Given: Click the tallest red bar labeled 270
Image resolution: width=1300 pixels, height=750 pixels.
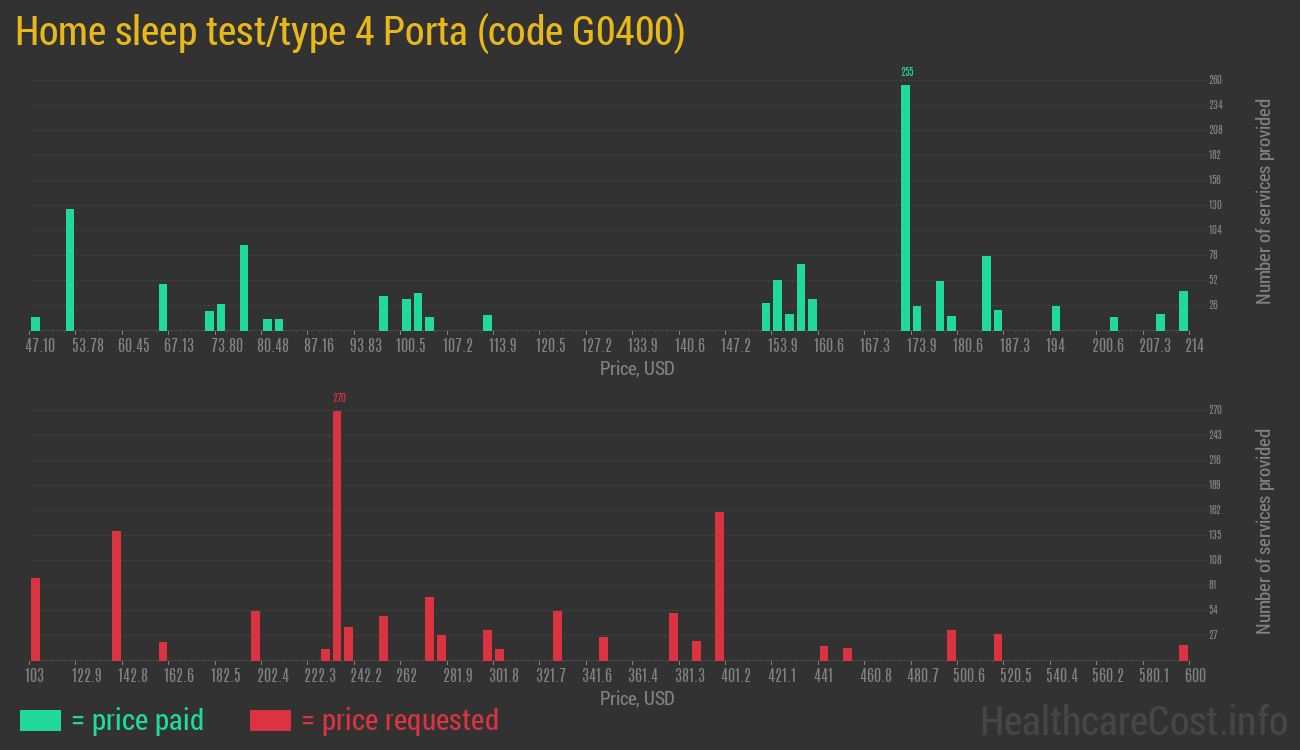Looking at the screenshot, I should pos(338,530).
